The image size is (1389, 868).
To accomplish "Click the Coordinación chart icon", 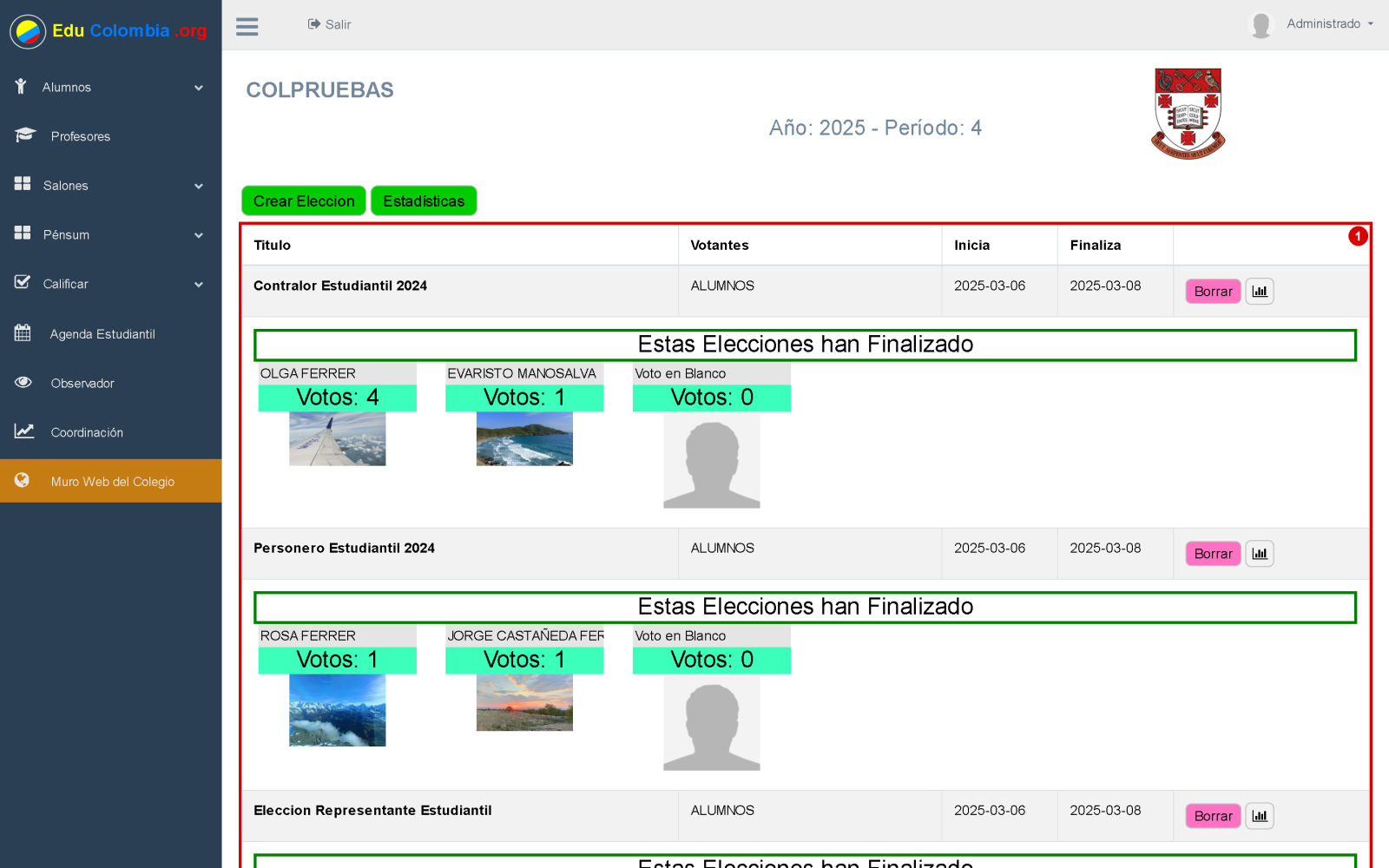I will point(24,431).
